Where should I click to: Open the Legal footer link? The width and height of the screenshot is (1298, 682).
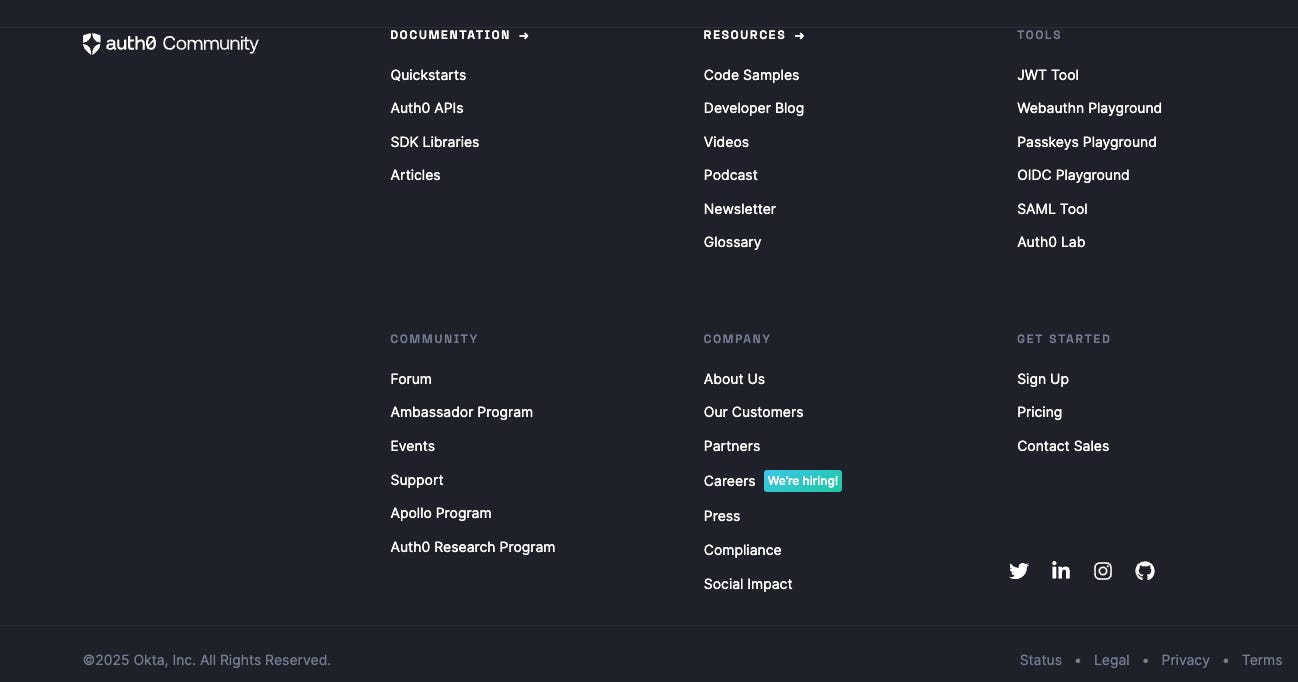tap(1112, 660)
